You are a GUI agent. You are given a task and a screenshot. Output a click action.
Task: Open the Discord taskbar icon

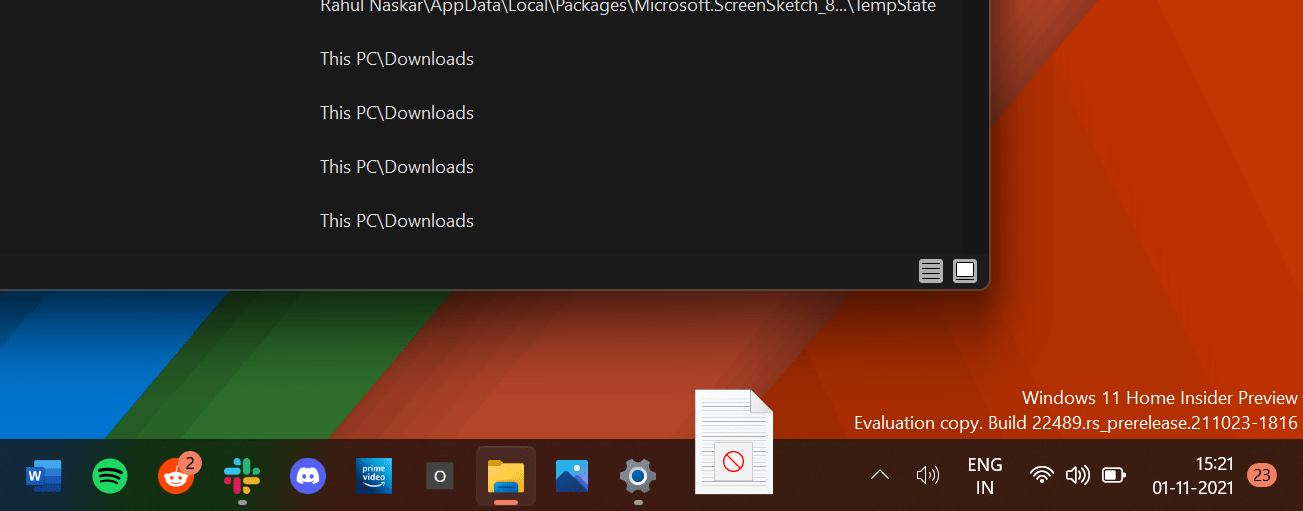click(x=308, y=475)
